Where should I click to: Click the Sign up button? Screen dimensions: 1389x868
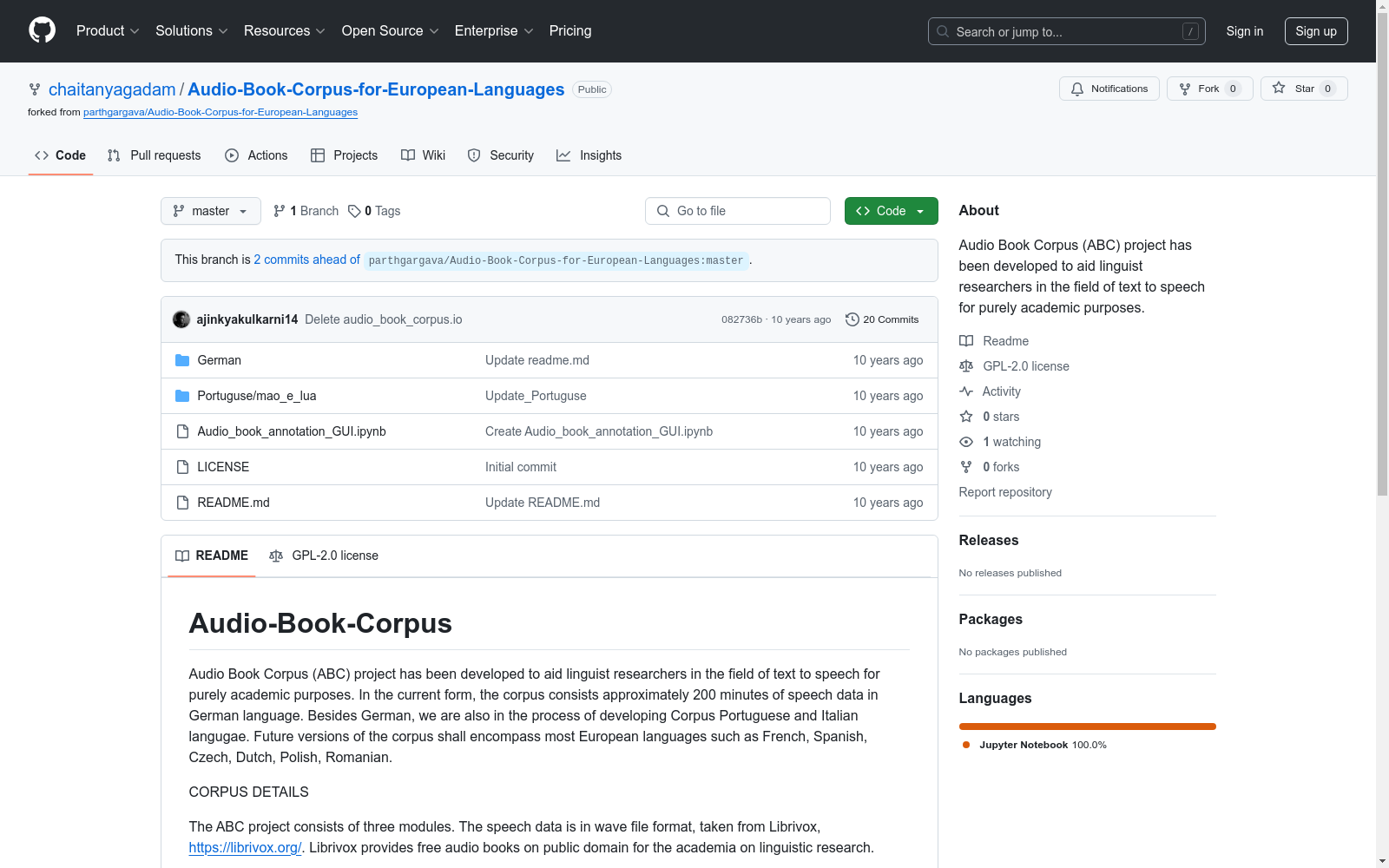(x=1316, y=31)
